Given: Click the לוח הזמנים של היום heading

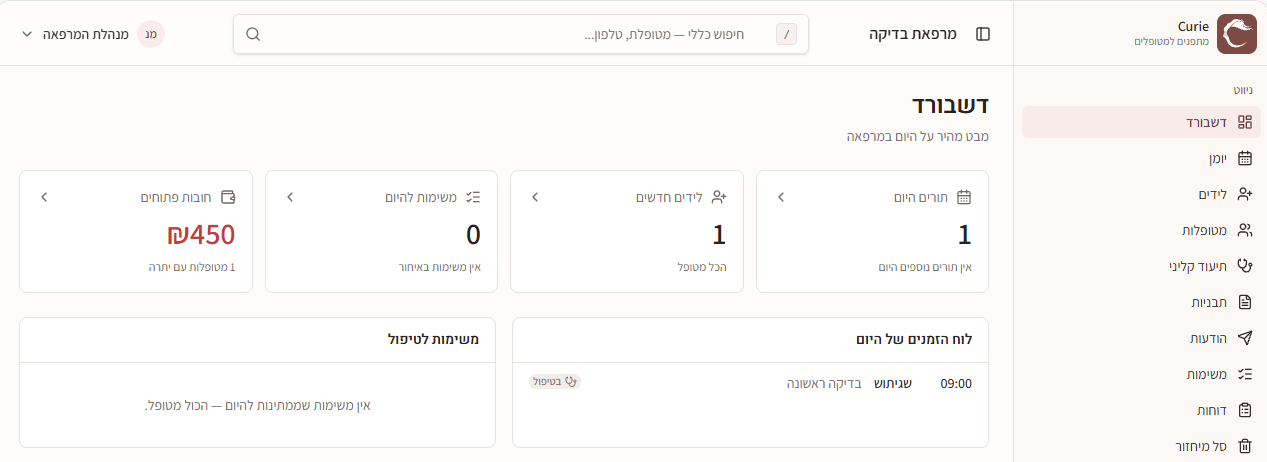Looking at the screenshot, I should tap(914, 340).
